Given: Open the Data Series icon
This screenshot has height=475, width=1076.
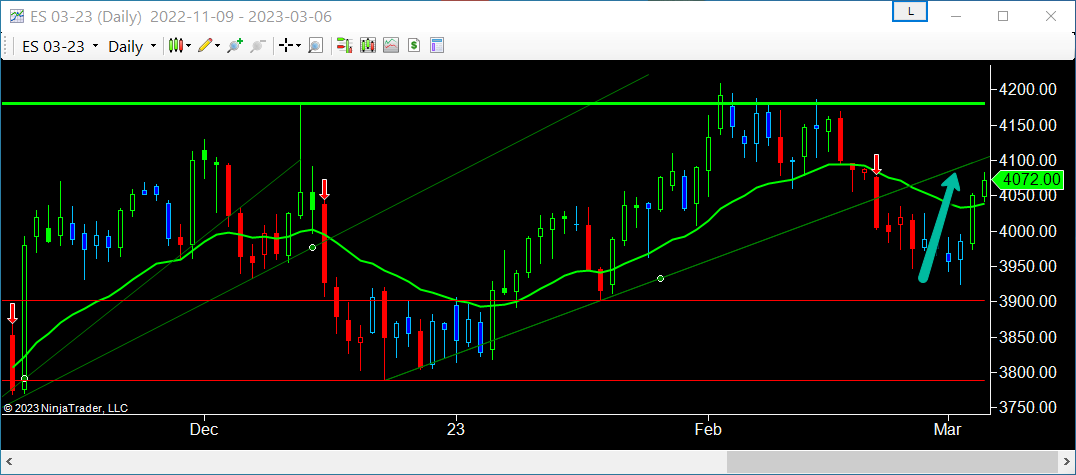Looking at the screenshot, I should pos(368,46).
